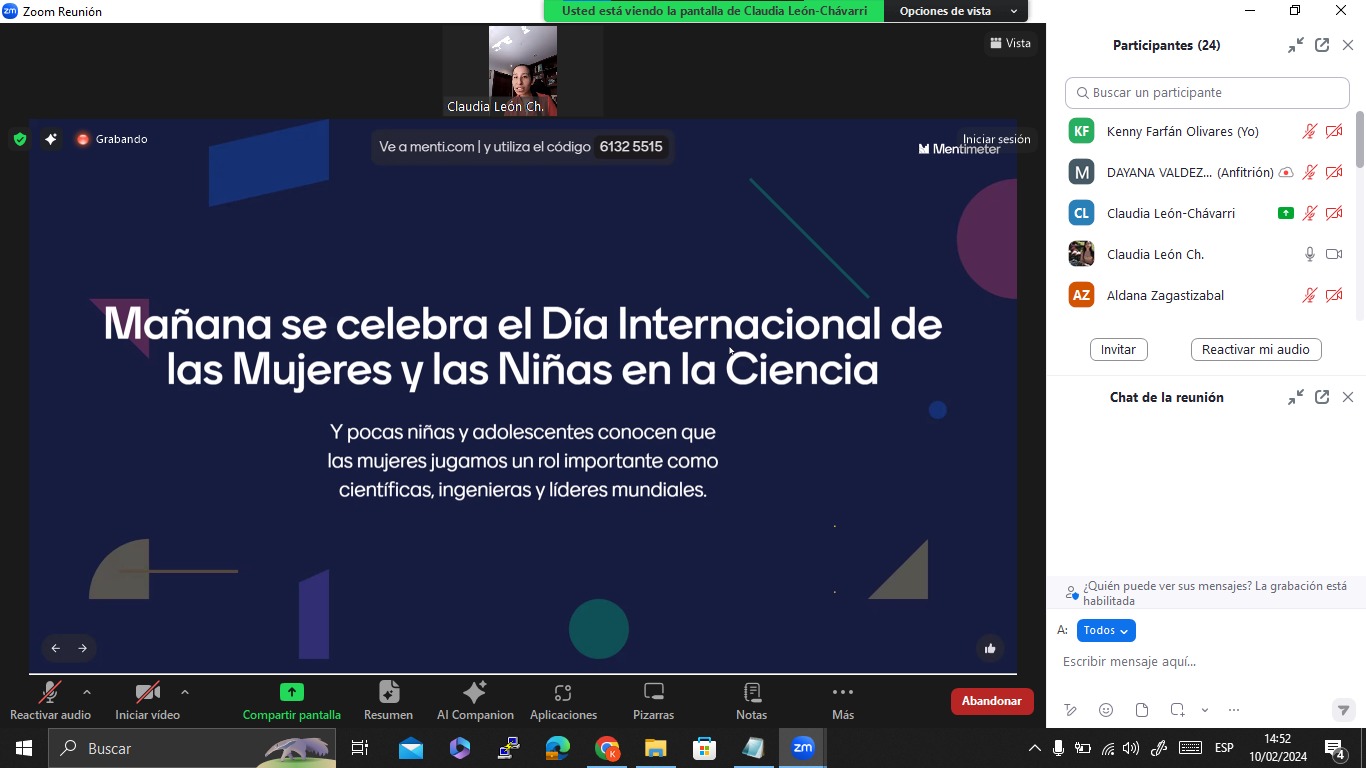Click the Buscar un participante search field
This screenshot has height=768, width=1366.
[1207, 93]
